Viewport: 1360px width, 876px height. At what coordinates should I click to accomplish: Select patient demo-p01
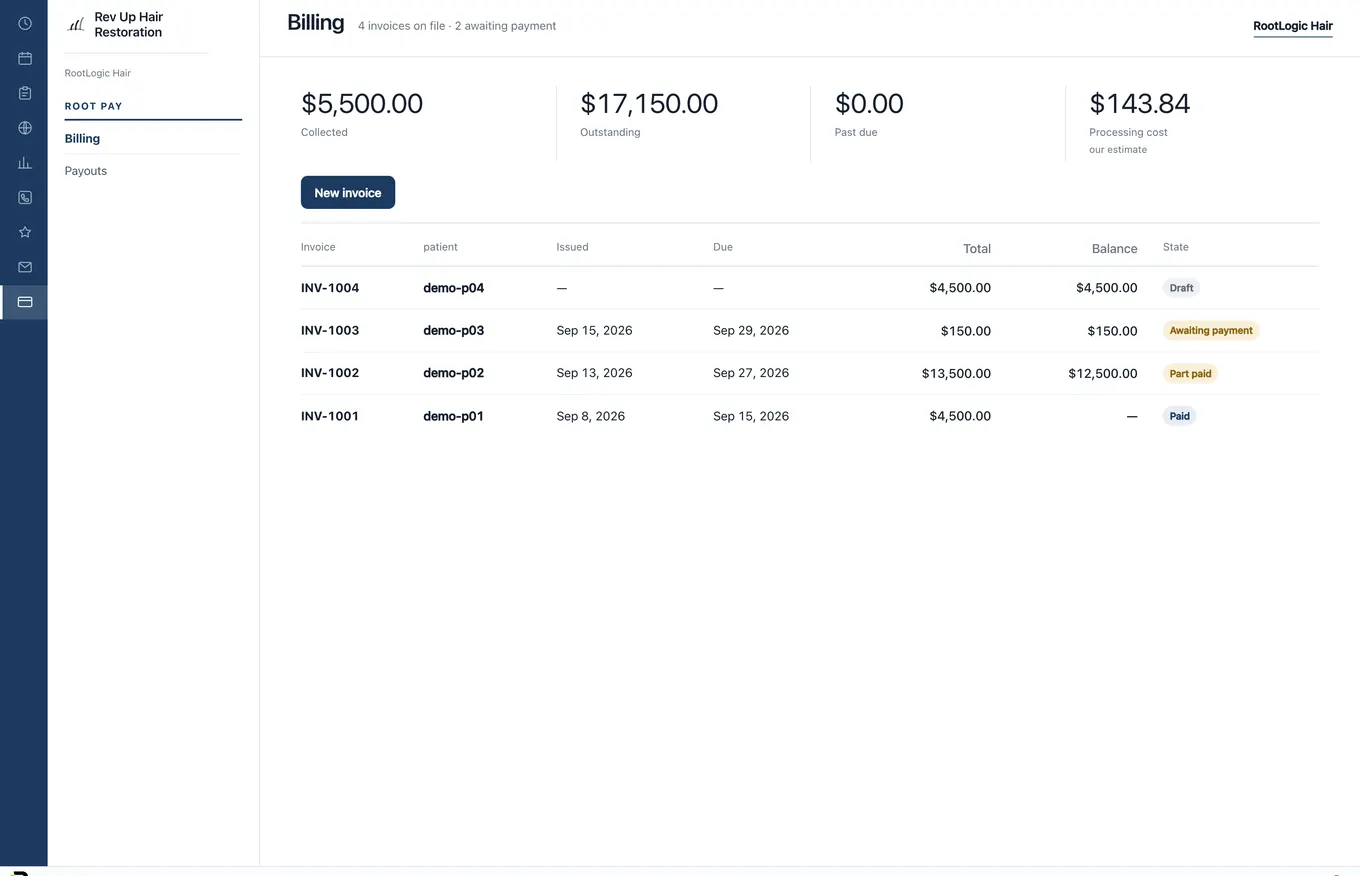[454, 416]
